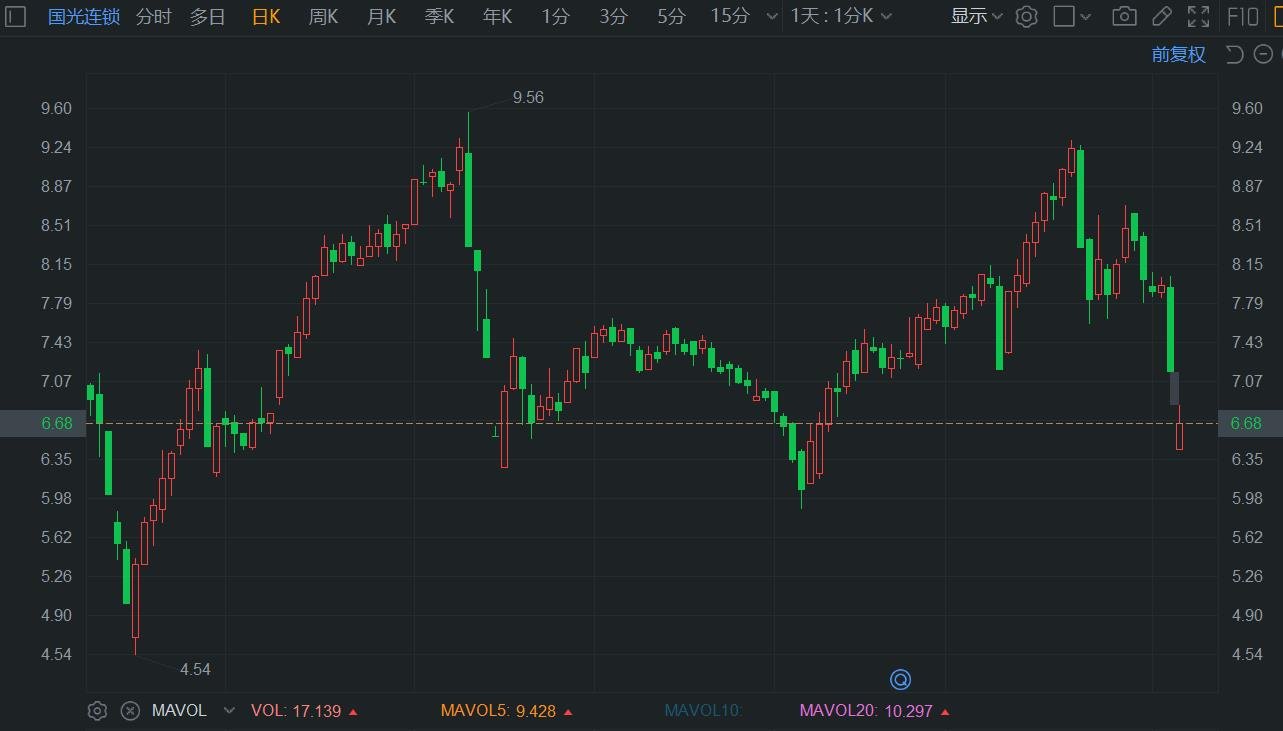Toggle the dimmed MAVOL10 line label
Screen dimensions: 1283x731
(x=703, y=711)
